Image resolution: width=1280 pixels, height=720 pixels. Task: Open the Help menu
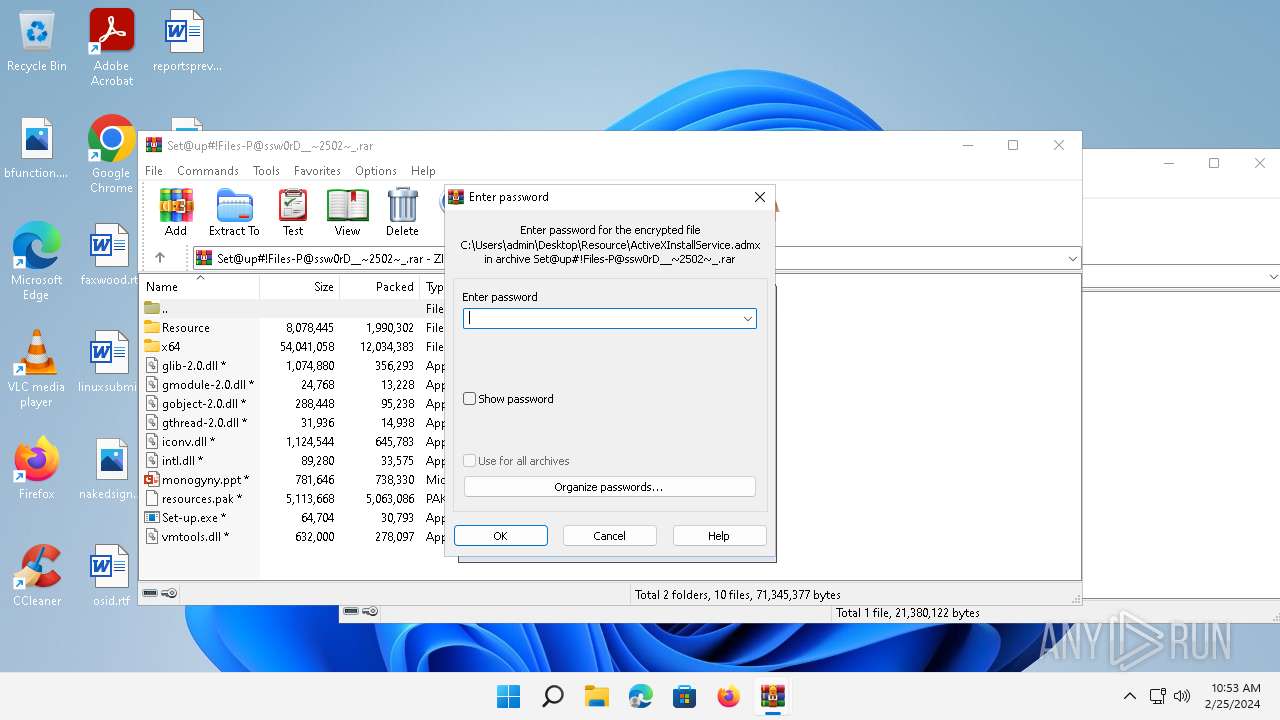[x=423, y=171]
